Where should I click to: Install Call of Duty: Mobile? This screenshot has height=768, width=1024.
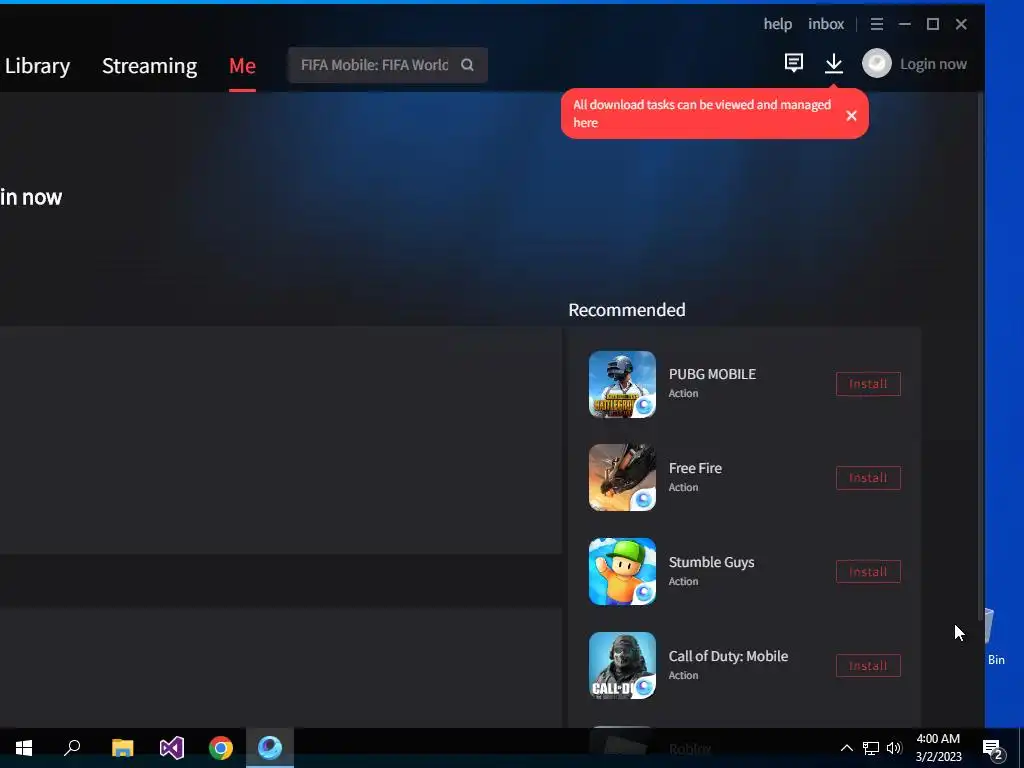pyautogui.click(x=868, y=666)
